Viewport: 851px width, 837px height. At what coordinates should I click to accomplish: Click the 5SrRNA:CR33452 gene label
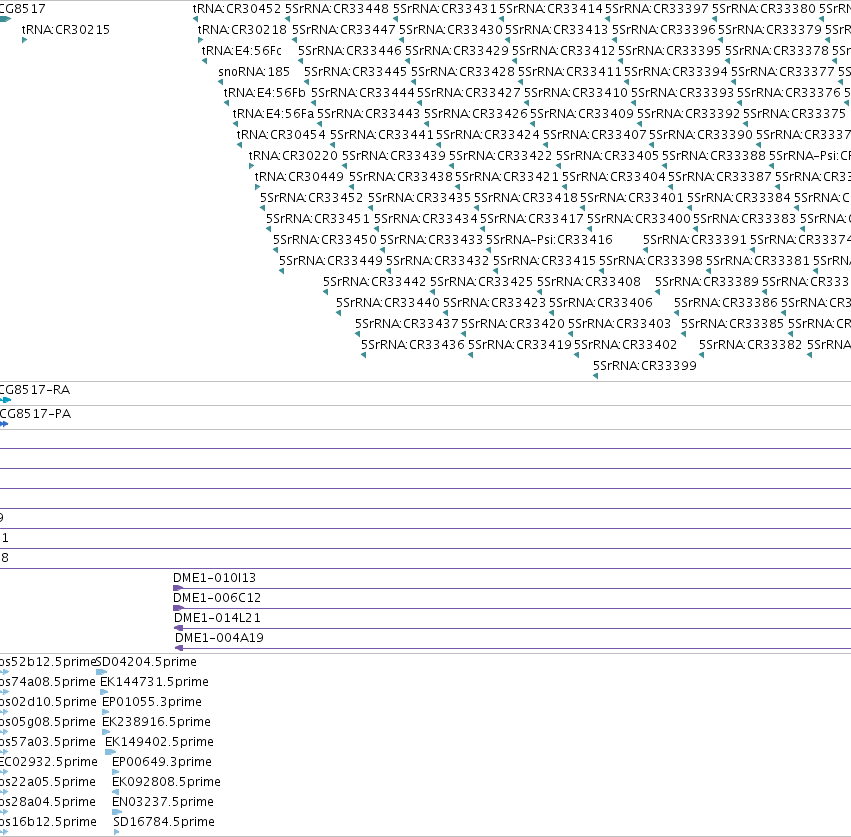pyautogui.click(x=312, y=198)
